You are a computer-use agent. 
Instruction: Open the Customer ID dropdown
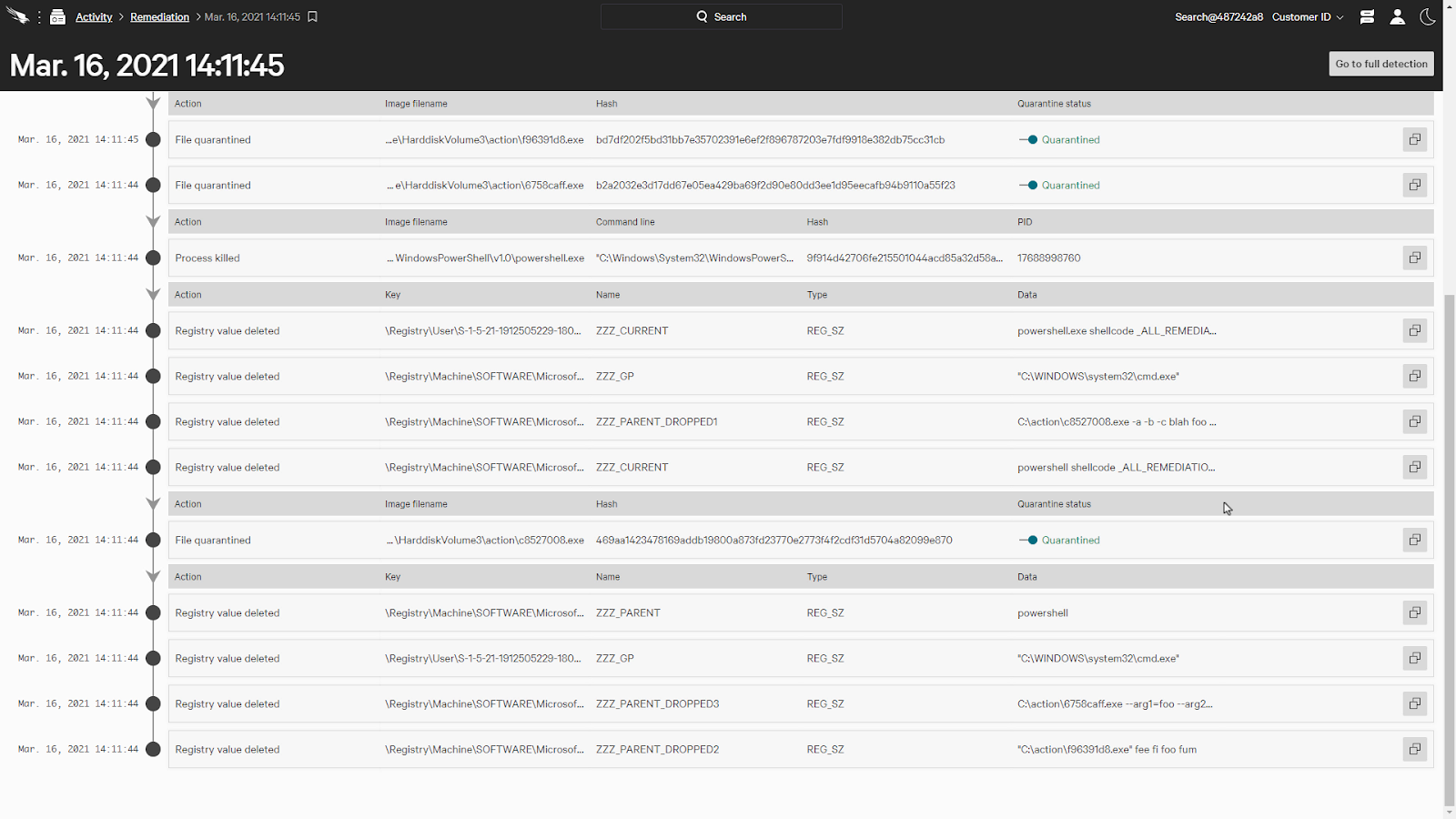[1308, 17]
